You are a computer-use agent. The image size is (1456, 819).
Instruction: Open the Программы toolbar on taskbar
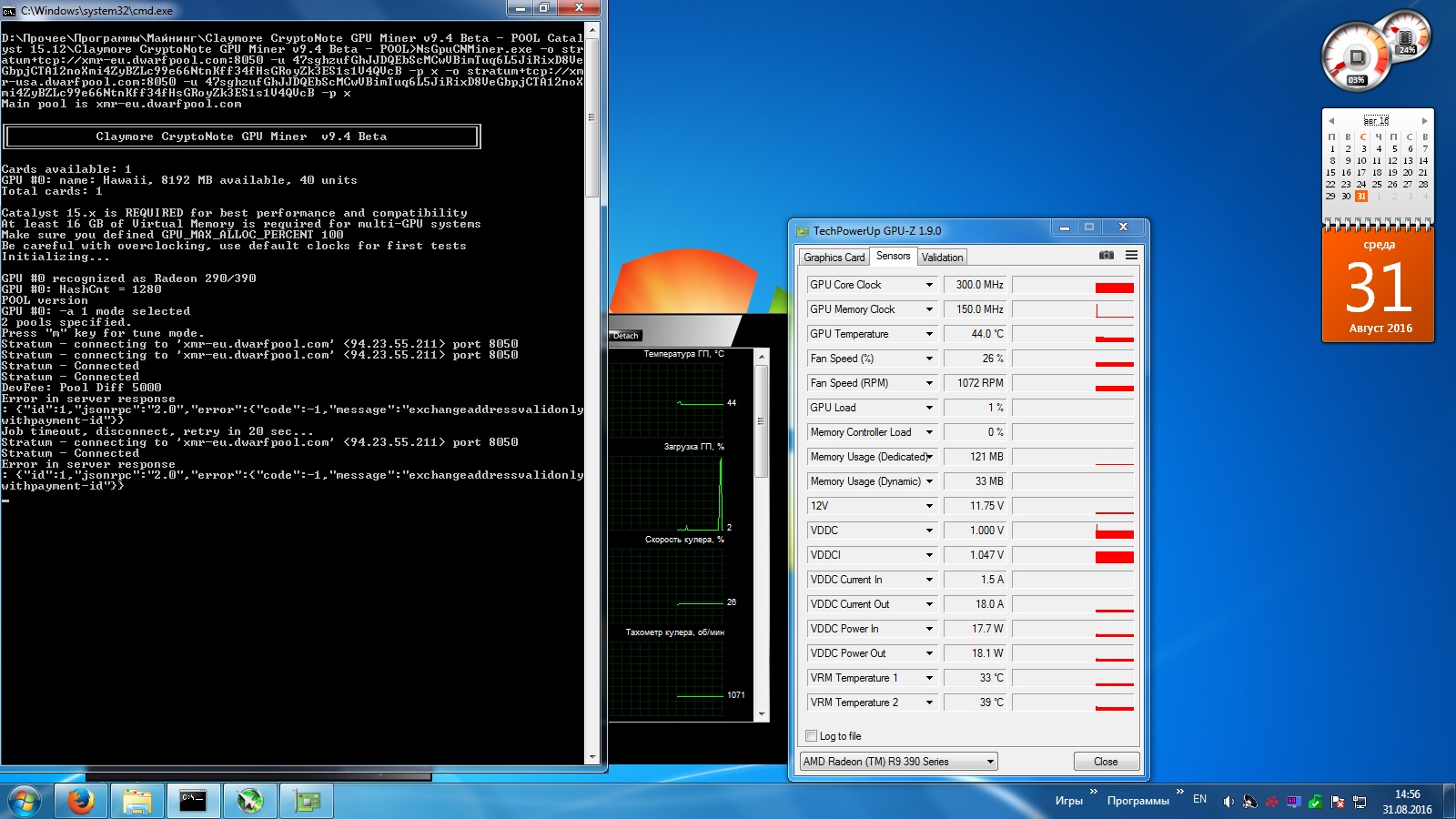click(1138, 801)
